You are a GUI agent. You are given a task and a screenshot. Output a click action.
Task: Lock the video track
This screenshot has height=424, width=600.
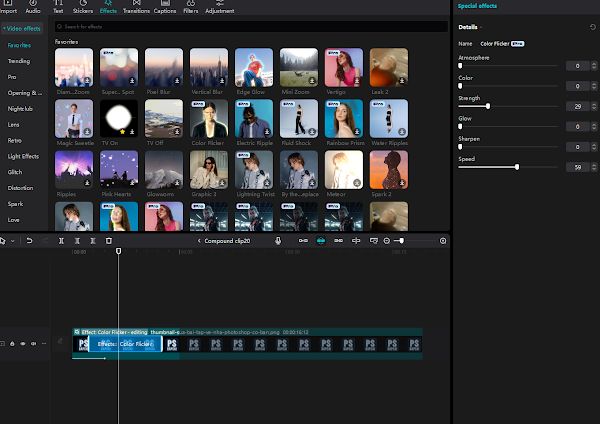pos(12,344)
